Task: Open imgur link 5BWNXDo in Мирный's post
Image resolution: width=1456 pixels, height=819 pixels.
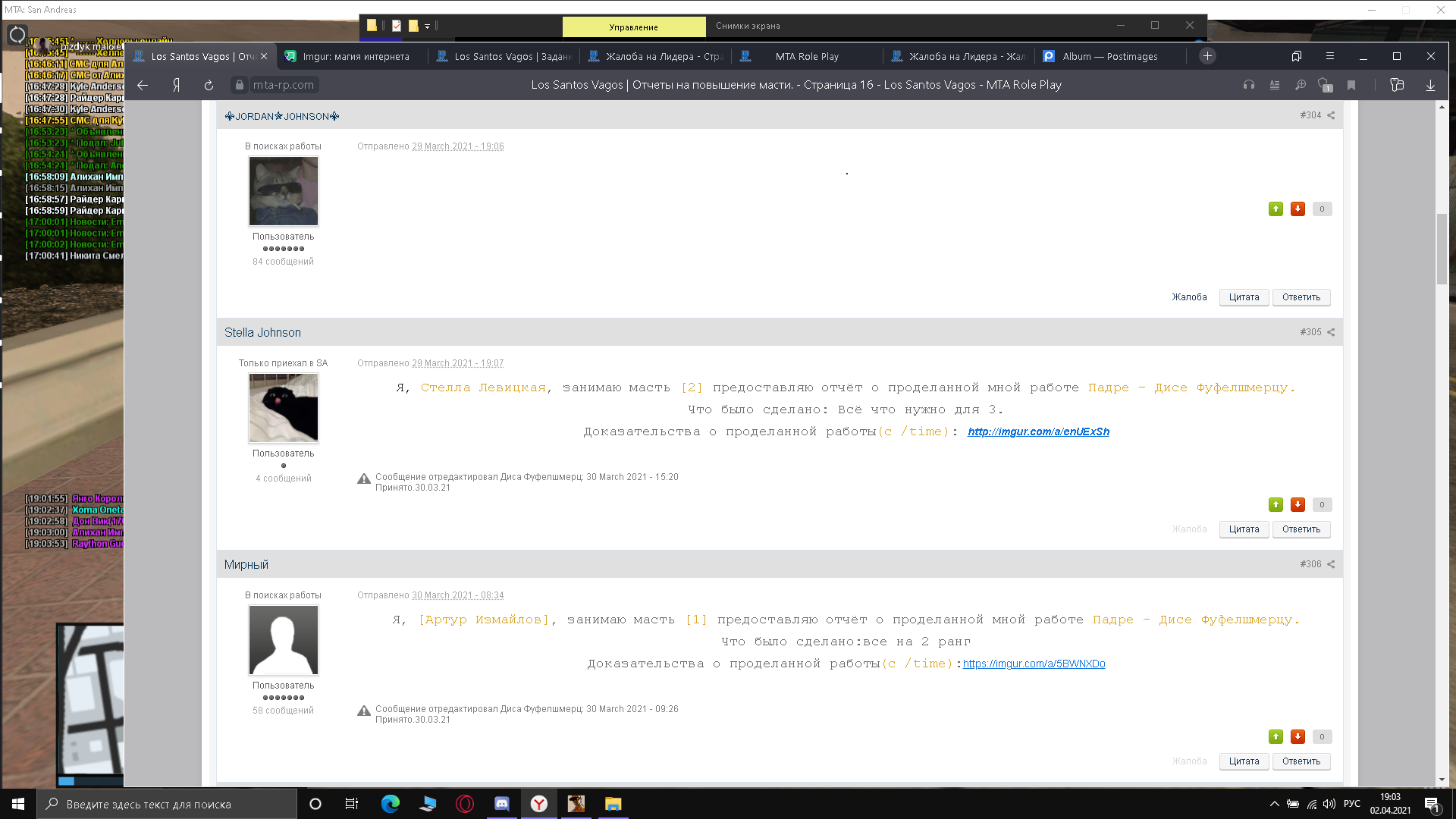Action: click(1034, 664)
